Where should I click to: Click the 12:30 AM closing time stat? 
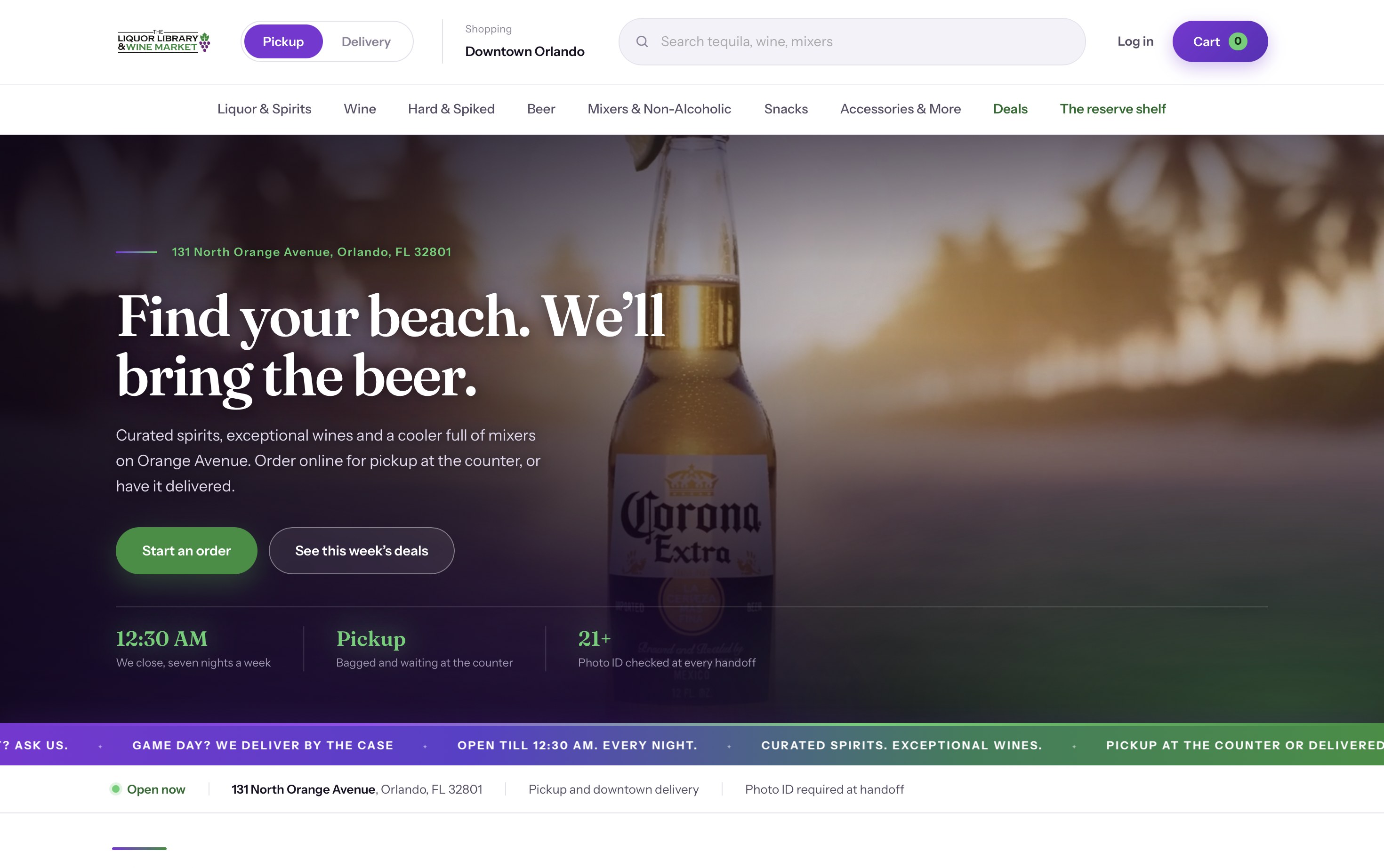click(162, 638)
